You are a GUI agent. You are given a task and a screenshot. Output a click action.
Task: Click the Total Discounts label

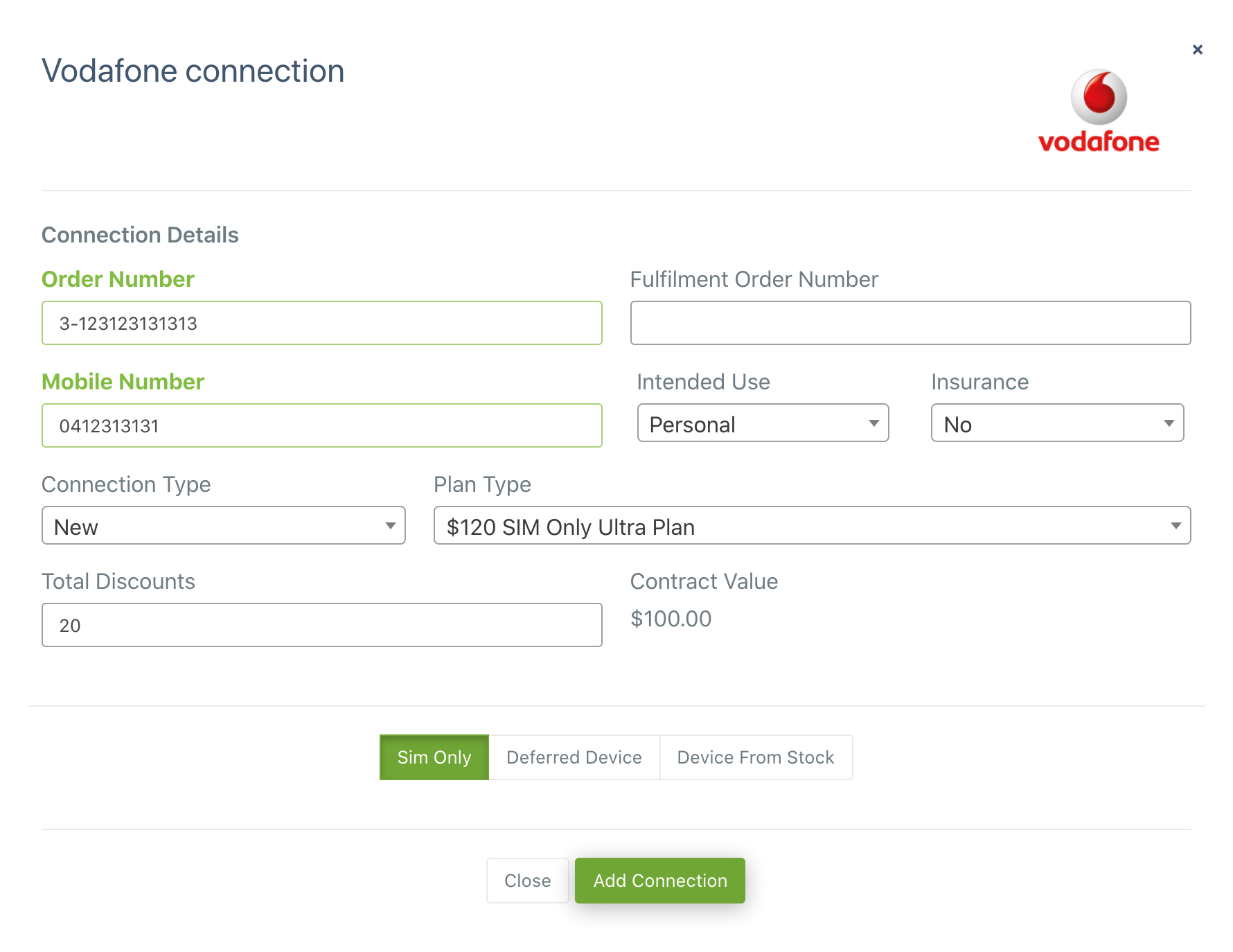click(118, 581)
